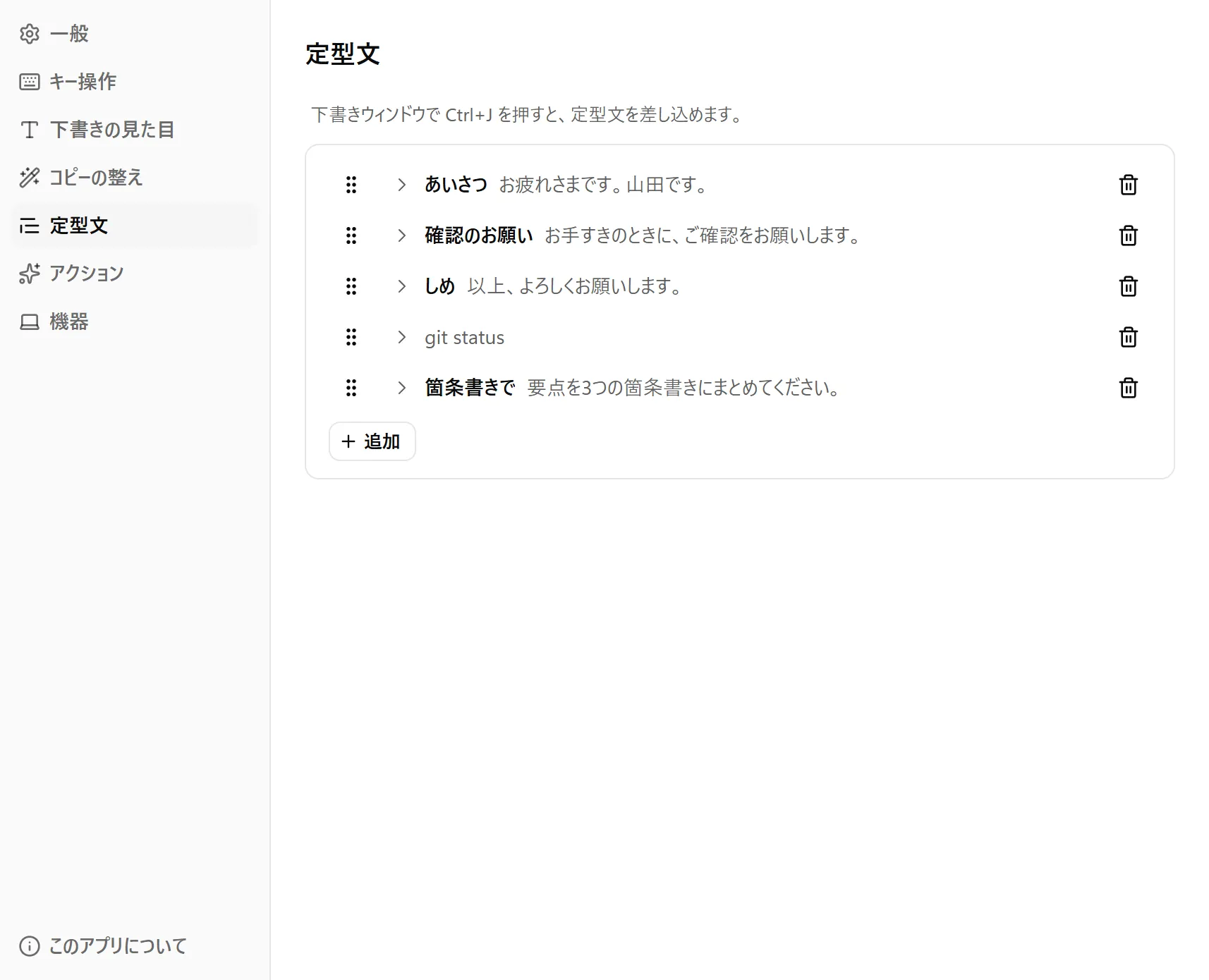Click the magic wand icon for コピーの整え
This screenshot has width=1209, height=980.
point(30,178)
